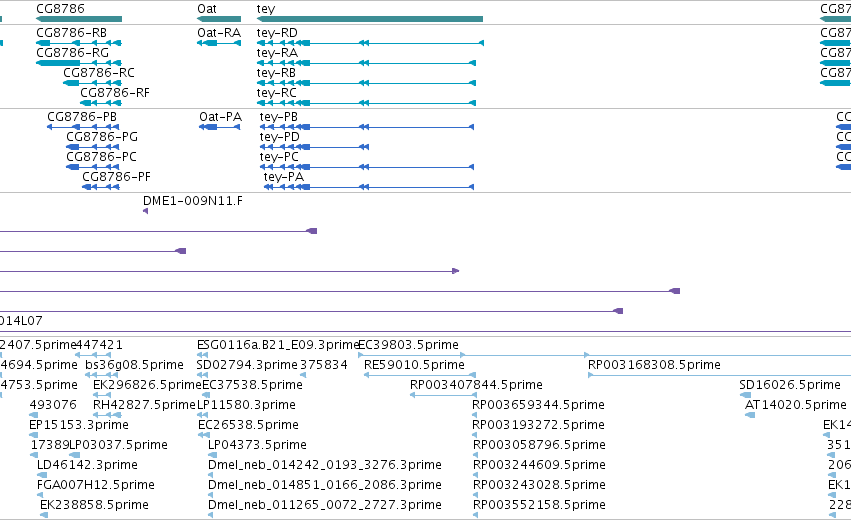Choose the tey-PC protein label
851x520 pixels.
(279, 157)
